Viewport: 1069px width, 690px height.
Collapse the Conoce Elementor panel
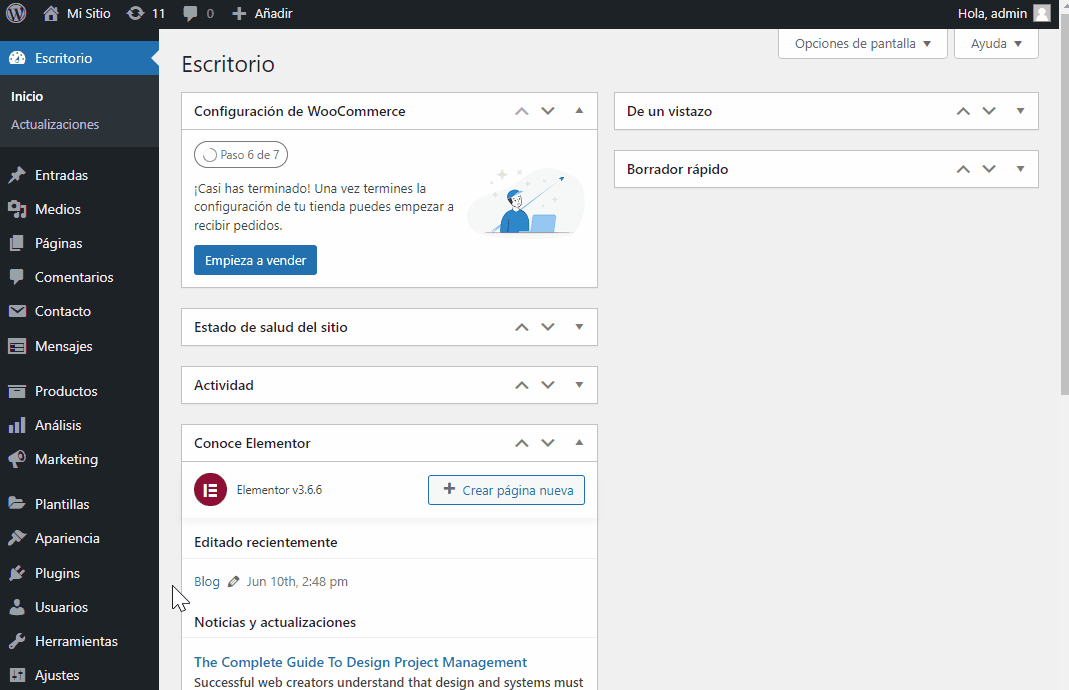[579, 442]
